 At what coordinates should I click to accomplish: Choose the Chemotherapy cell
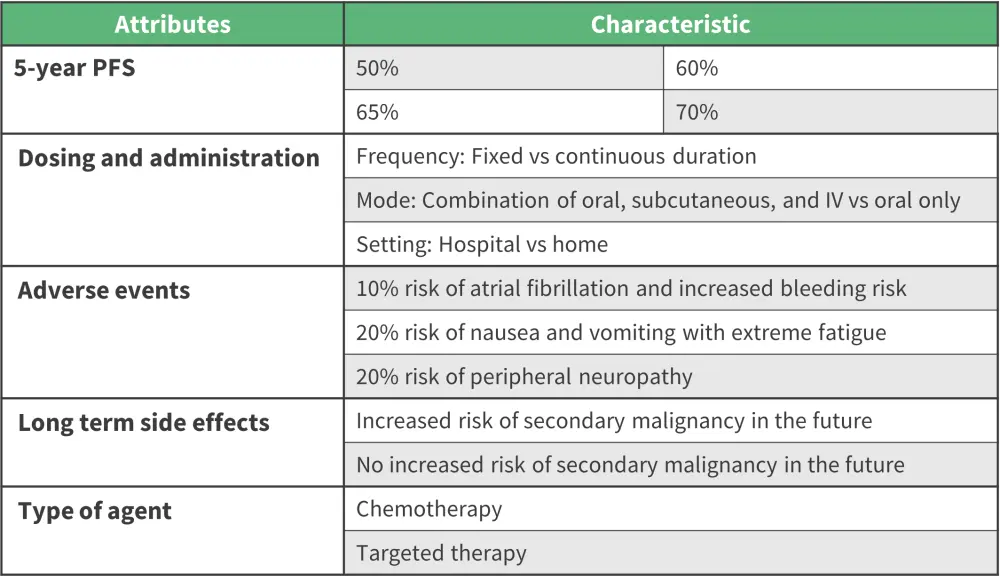point(429,509)
